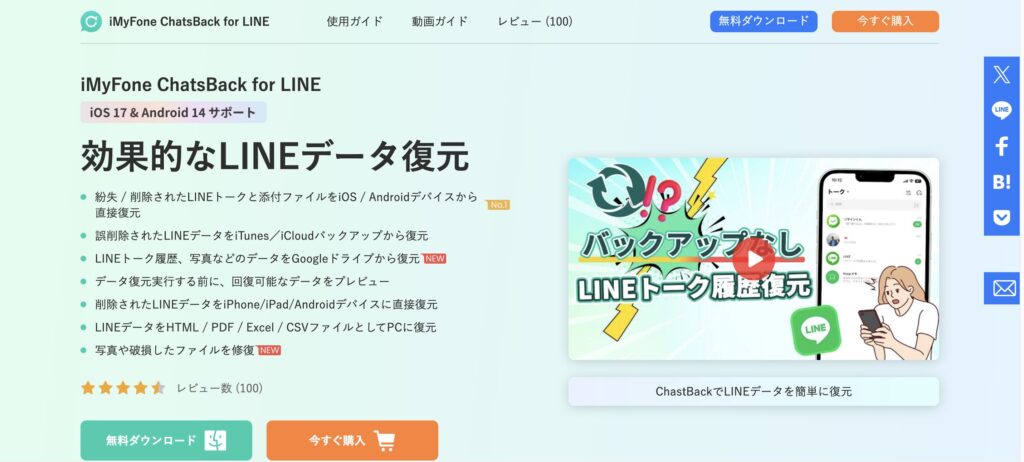Screen dimensions: 1024x462
Task: Click the Mac Finder download icon
Action: (215, 440)
